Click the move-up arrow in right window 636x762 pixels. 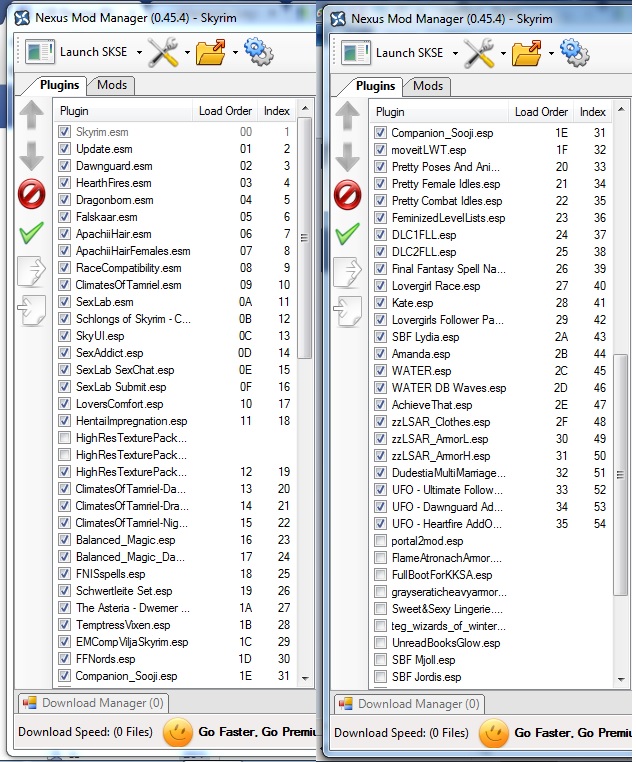347,116
